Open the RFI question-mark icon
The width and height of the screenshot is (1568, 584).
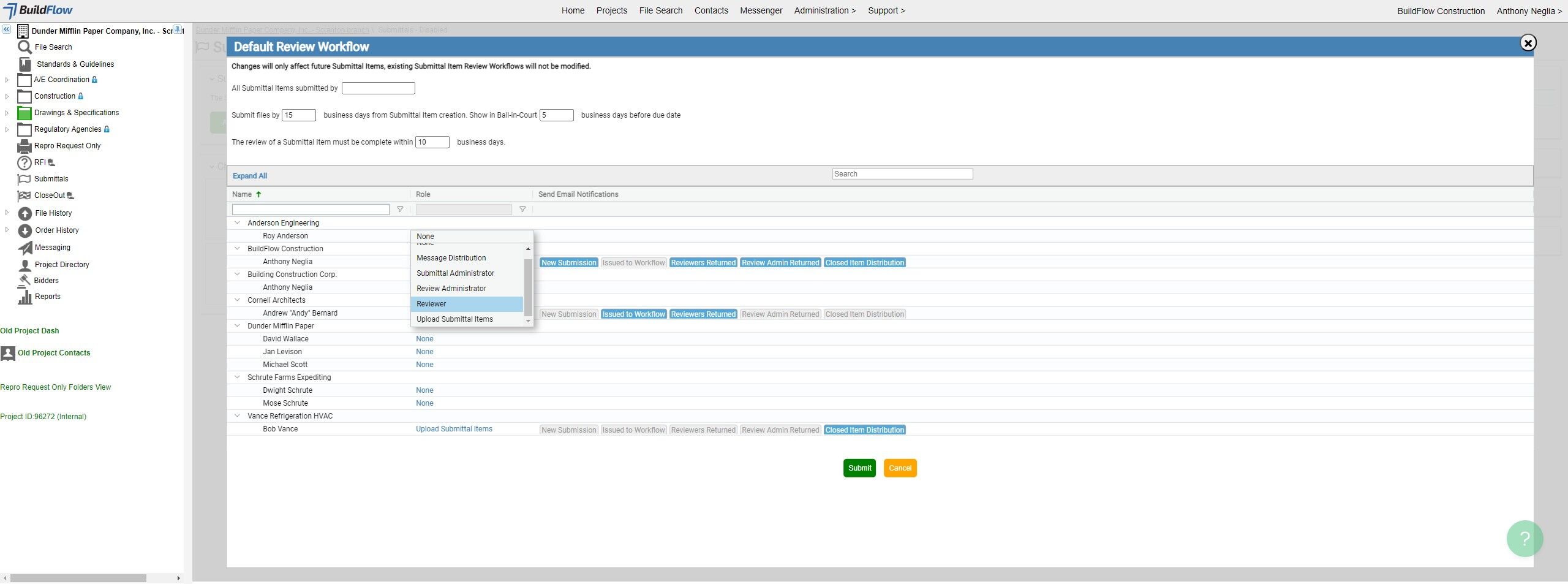coord(24,162)
